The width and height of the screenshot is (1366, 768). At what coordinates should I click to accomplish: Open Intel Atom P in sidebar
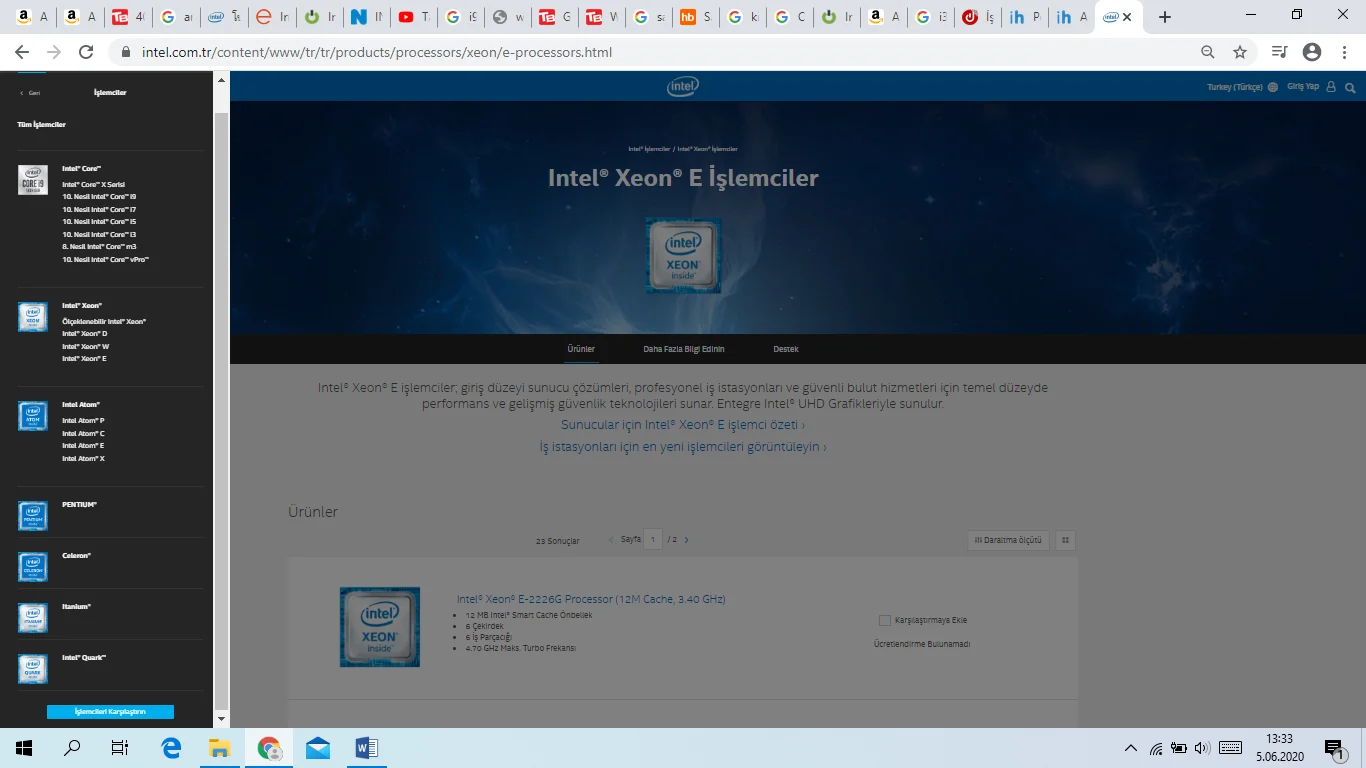tap(83, 420)
